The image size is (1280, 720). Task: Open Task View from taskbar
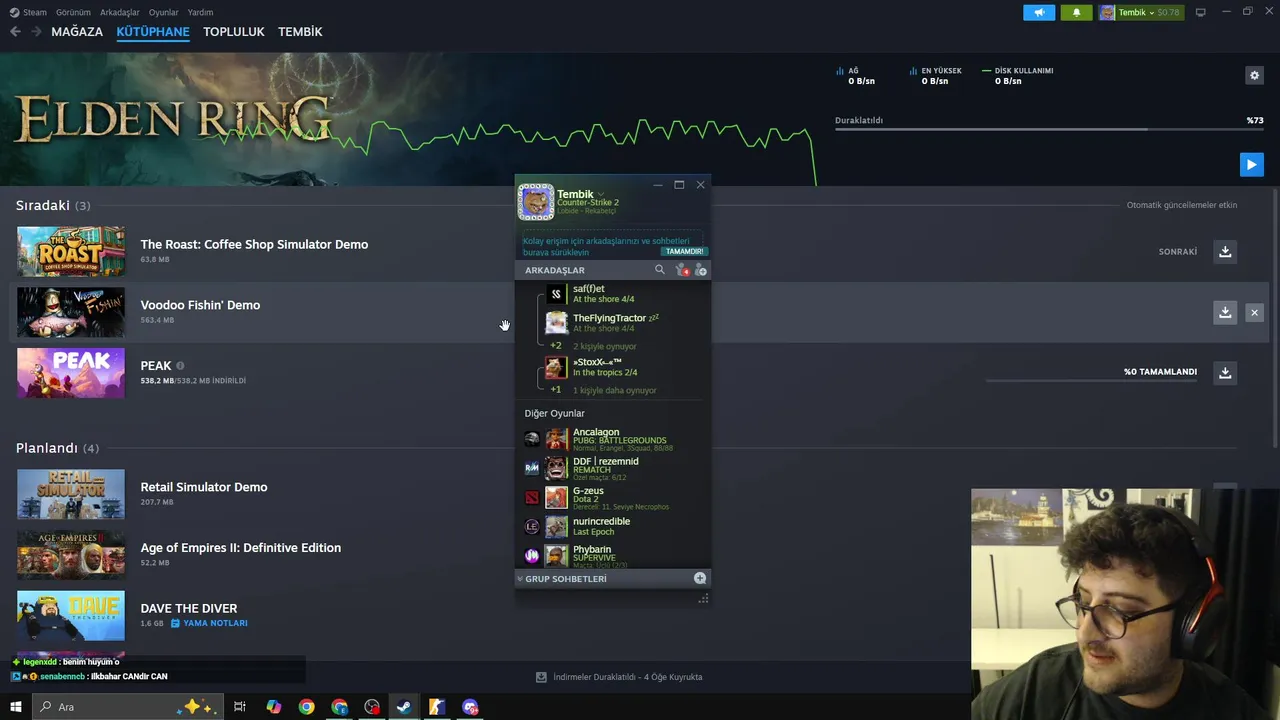(x=240, y=707)
